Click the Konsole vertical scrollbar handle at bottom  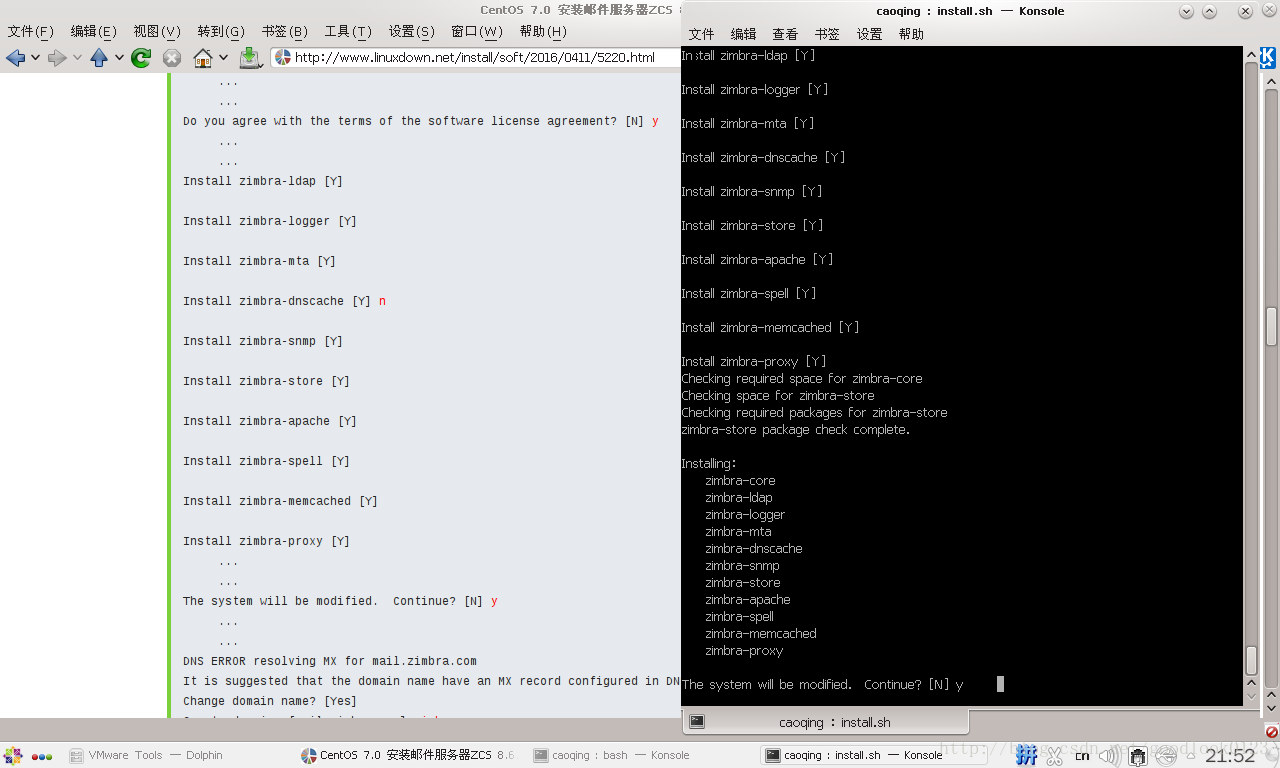click(1251, 661)
